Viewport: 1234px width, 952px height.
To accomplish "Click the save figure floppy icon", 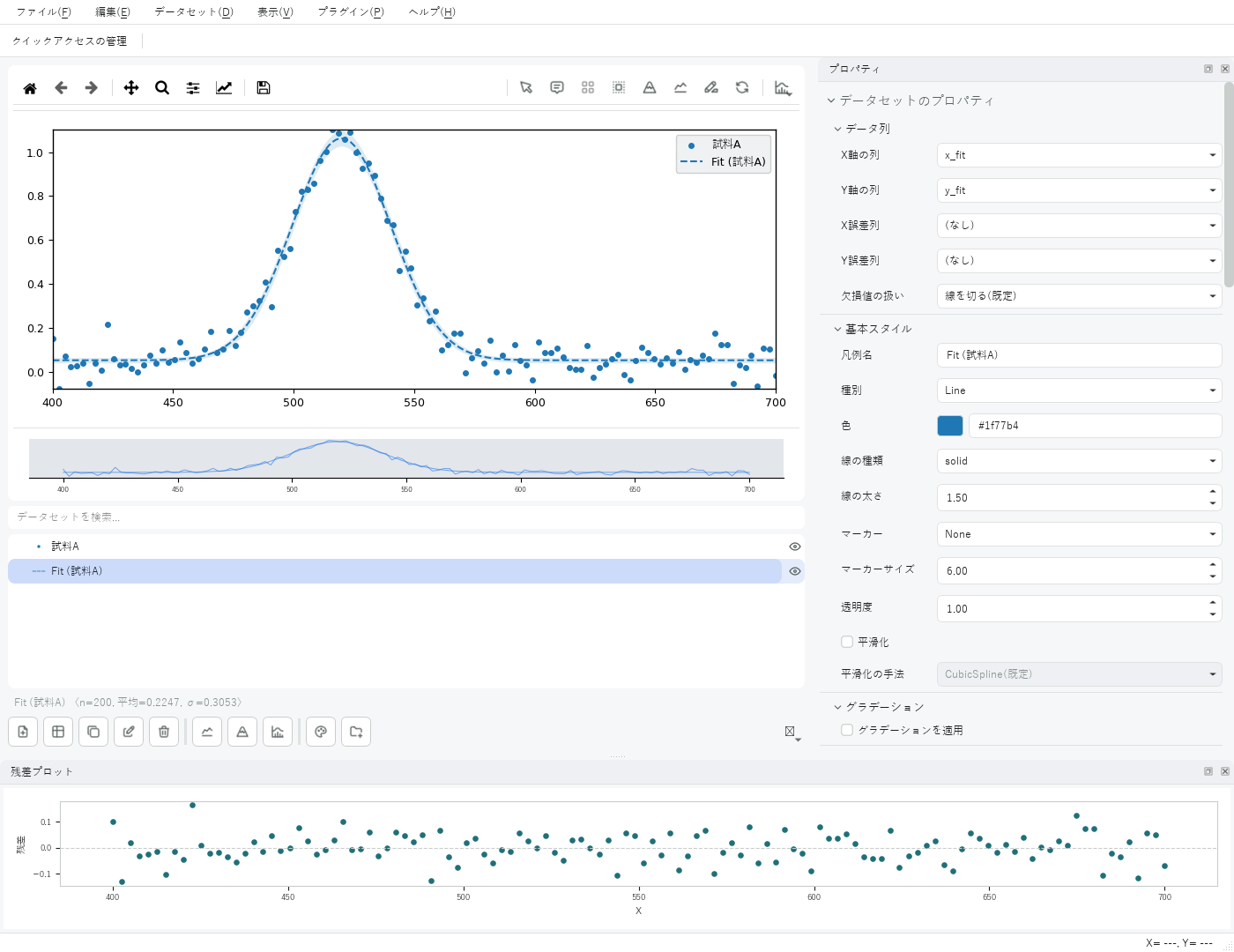I will [264, 88].
